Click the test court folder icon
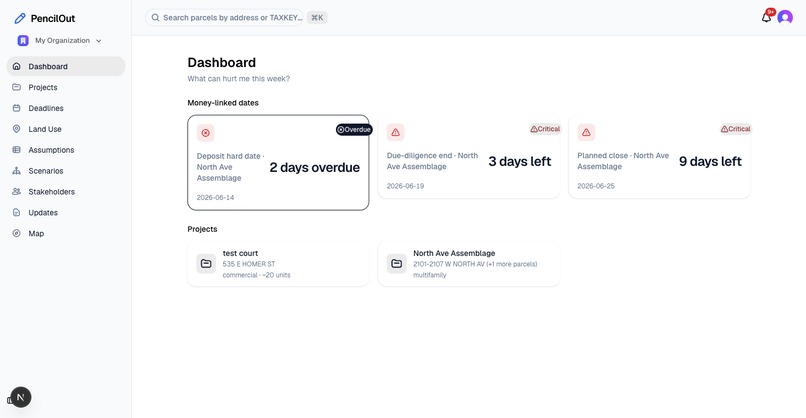Screen dimensions: 806x418 click(206, 264)
